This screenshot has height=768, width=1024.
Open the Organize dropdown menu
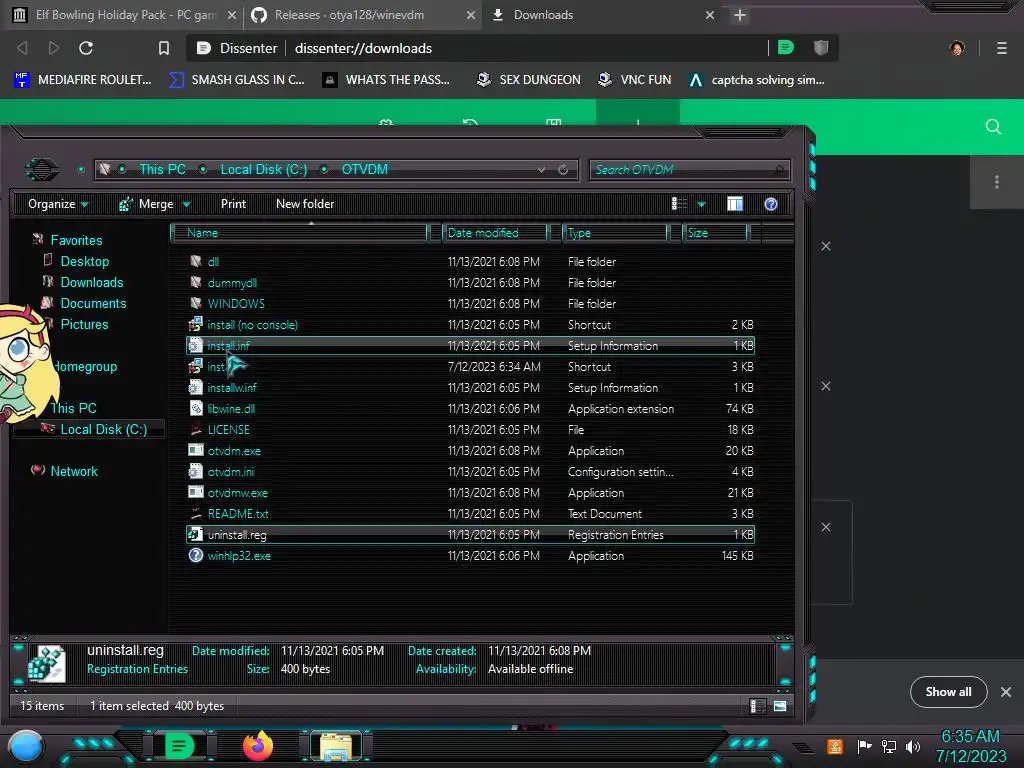(58, 204)
